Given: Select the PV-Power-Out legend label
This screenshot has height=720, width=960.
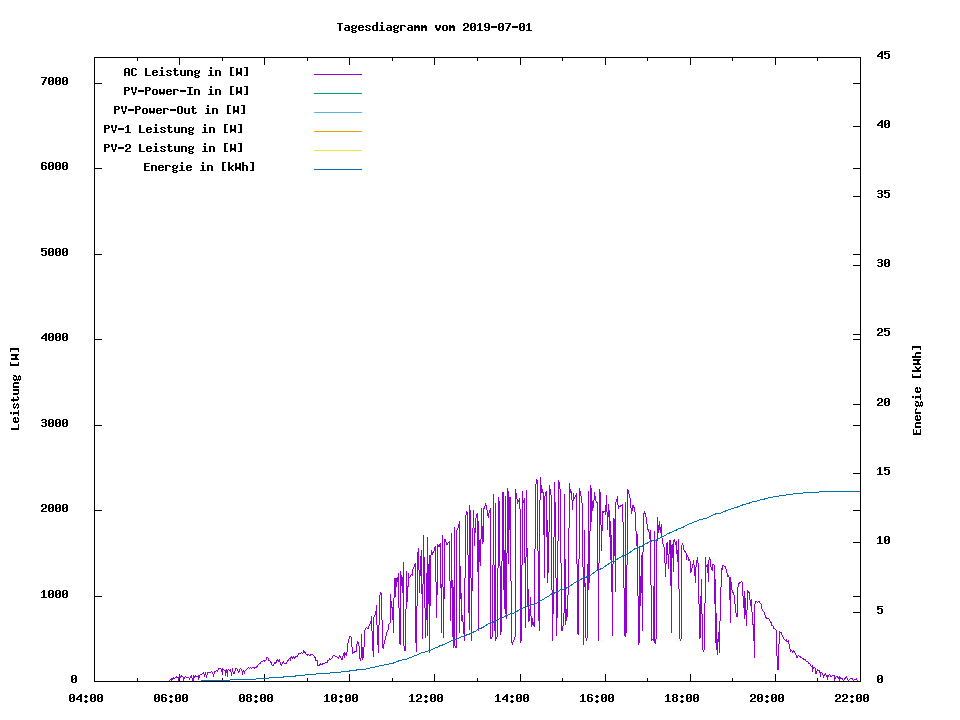Looking at the screenshot, I should pos(180,110).
